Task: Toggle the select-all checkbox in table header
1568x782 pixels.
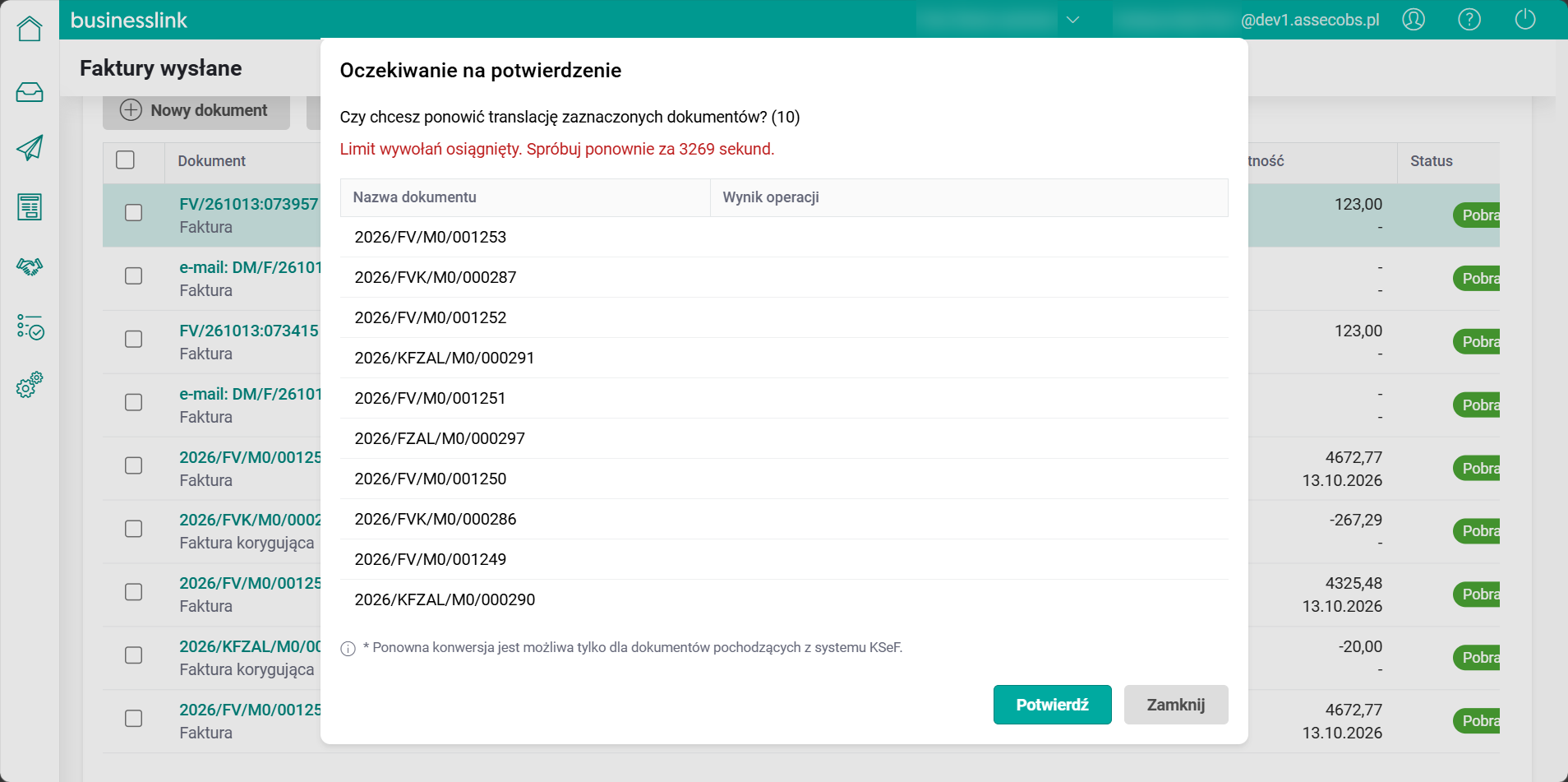Action: (125, 160)
